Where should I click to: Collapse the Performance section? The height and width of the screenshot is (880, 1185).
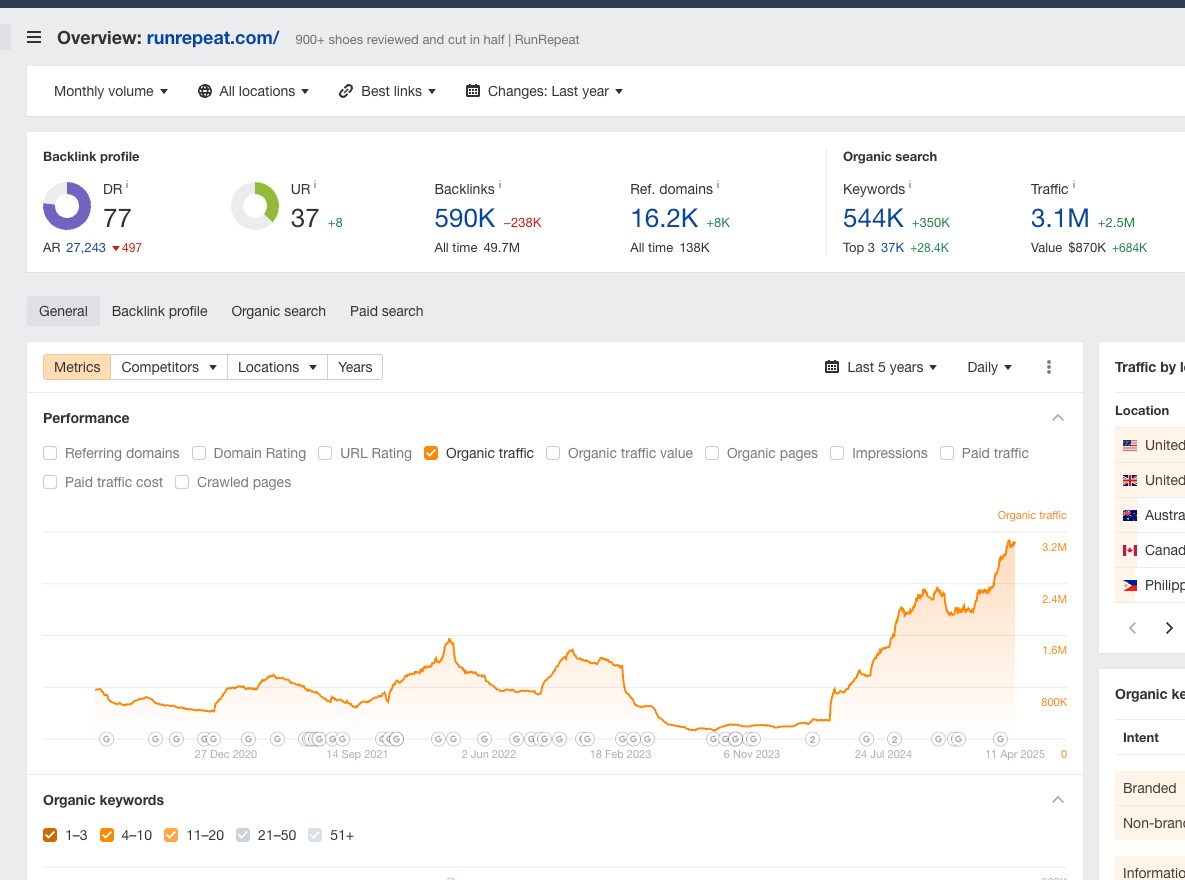click(1057, 417)
